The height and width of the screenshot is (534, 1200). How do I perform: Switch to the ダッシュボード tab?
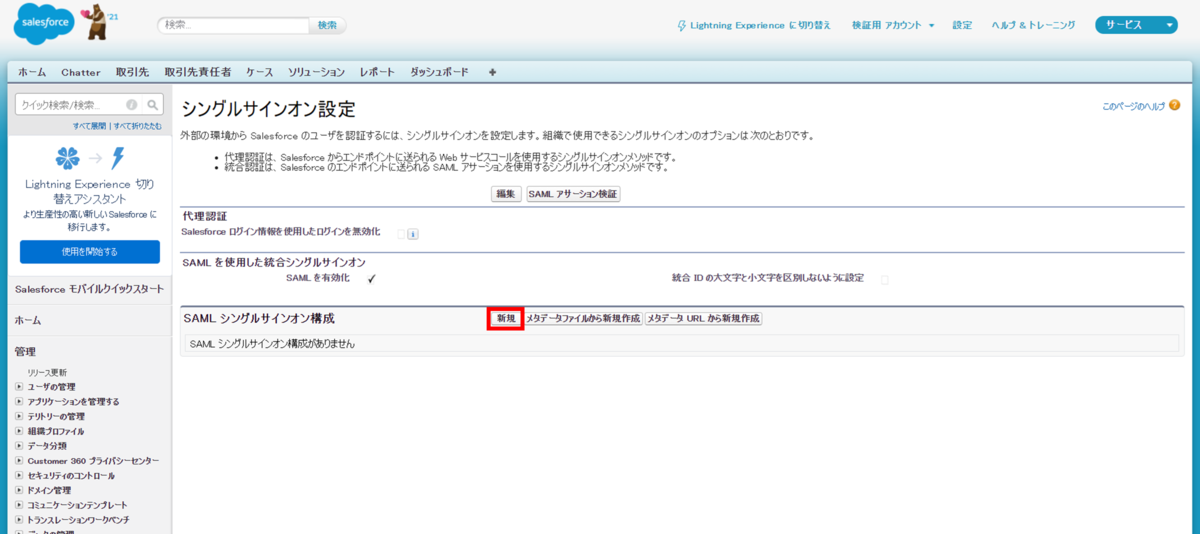(x=439, y=72)
